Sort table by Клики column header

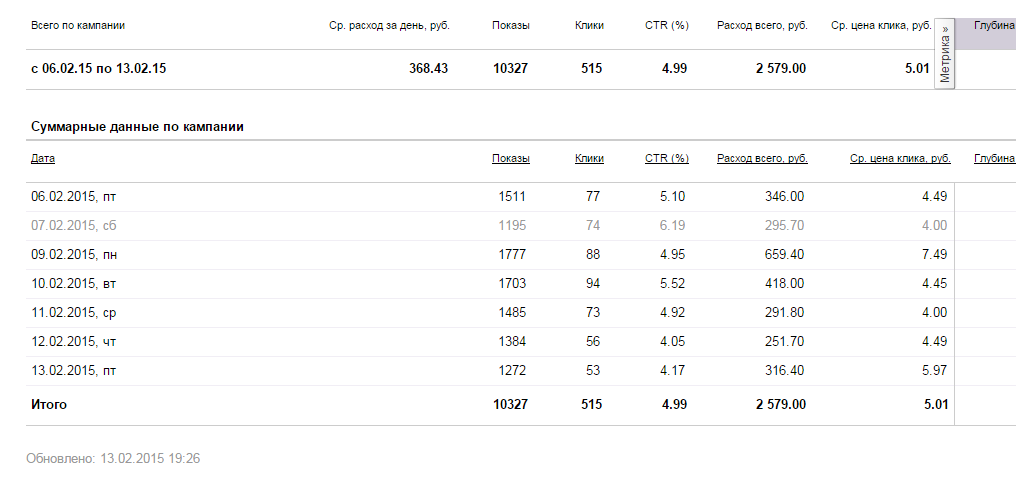(589, 159)
